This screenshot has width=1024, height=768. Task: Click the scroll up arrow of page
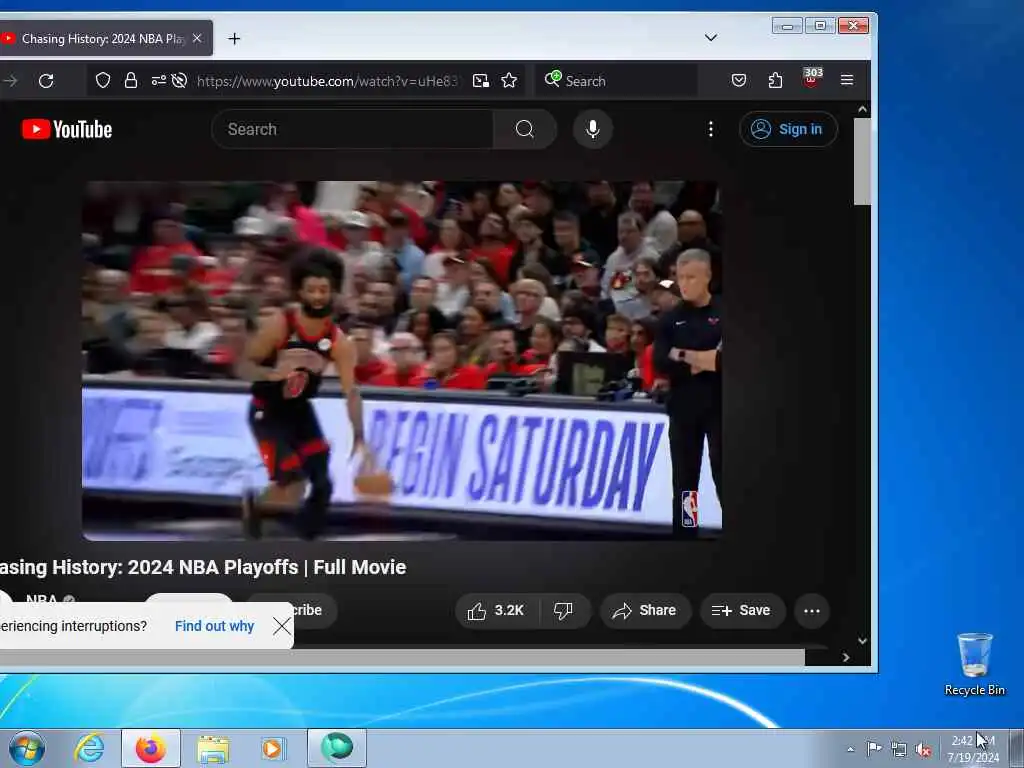[863, 109]
